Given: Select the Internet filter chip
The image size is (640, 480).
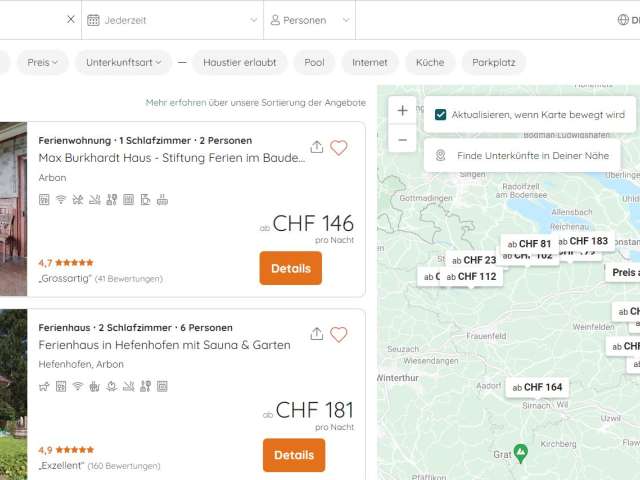Looking at the screenshot, I should (369, 62).
